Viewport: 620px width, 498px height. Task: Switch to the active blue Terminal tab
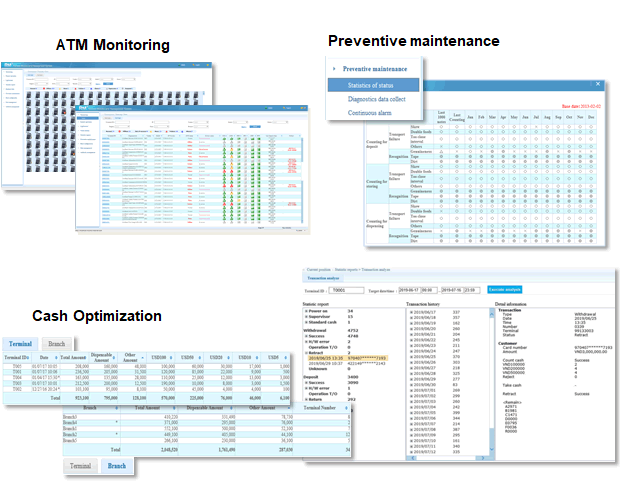point(20,344)
